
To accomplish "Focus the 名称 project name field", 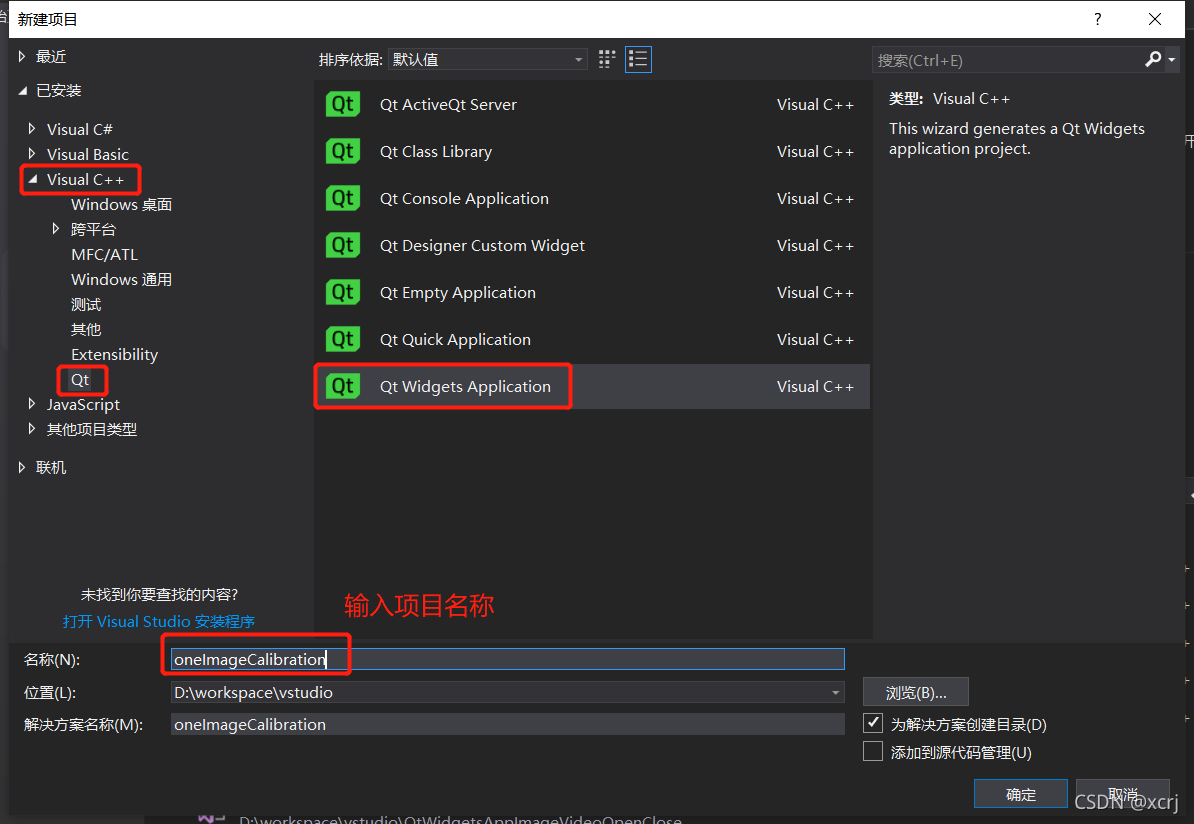I will (x=507, y=660).
